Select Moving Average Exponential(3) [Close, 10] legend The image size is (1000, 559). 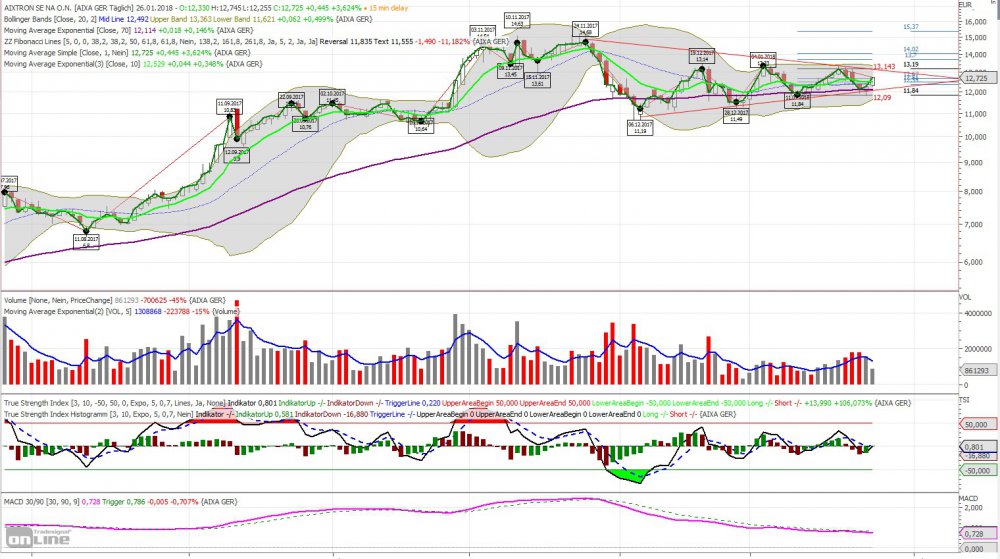tap(133, 64)
